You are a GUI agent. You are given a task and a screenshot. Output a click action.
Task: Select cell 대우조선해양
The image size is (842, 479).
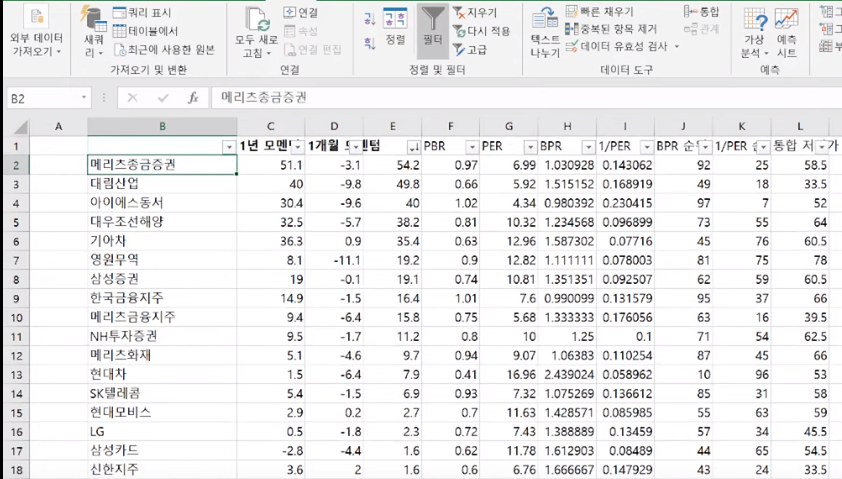tap(162, 222)
